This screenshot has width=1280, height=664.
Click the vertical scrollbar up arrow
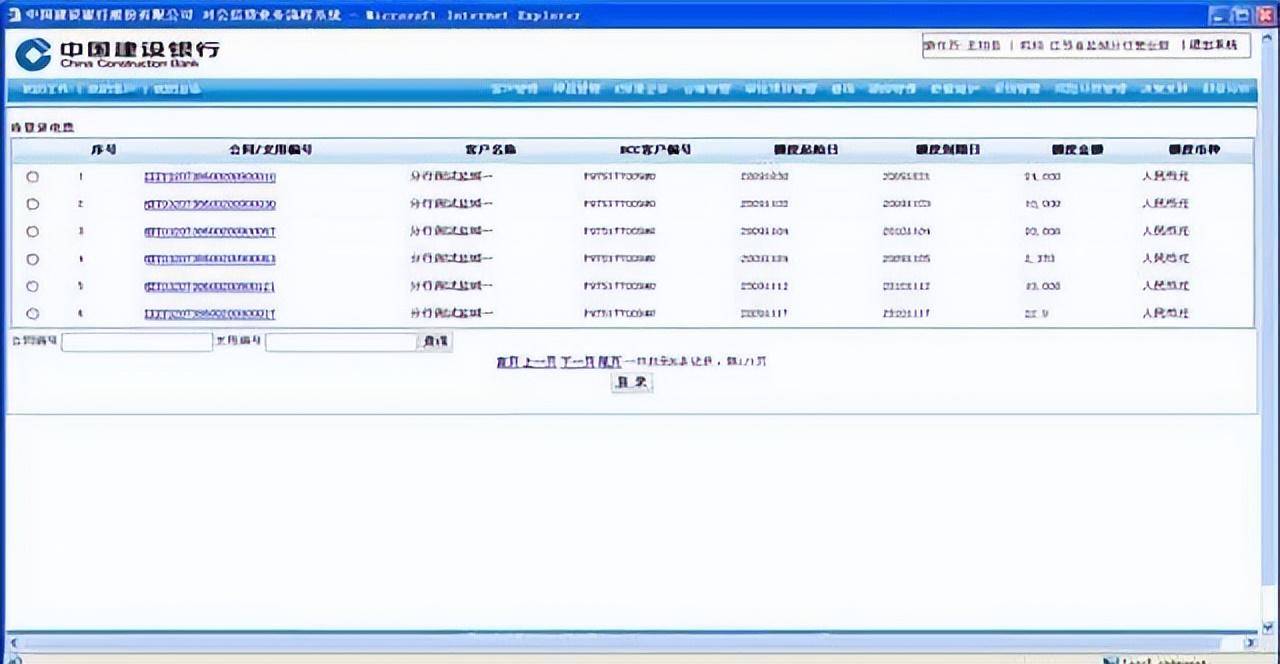[x=1267, y=36]
